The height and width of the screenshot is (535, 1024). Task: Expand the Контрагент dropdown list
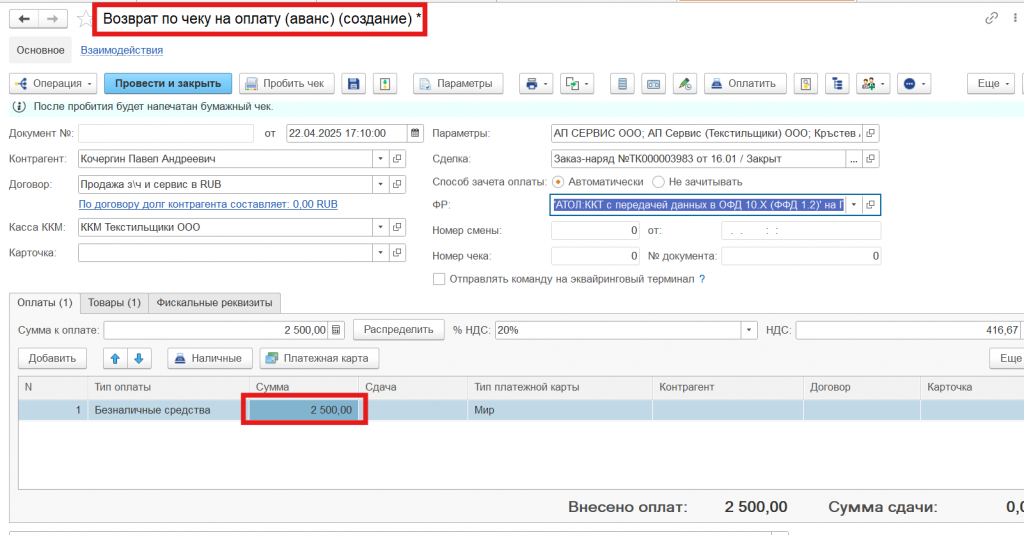380,158
